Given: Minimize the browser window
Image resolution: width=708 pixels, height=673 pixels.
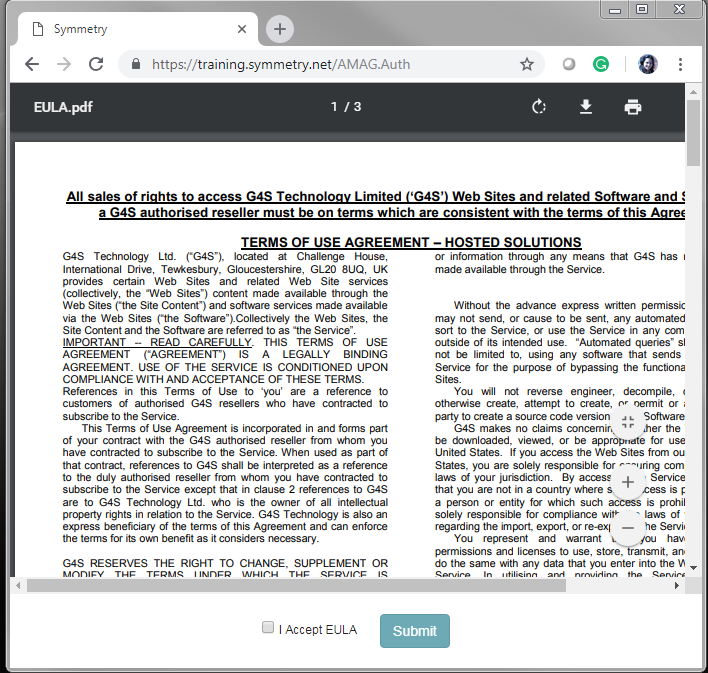Looking at the screenshot, I should point(615,10).
